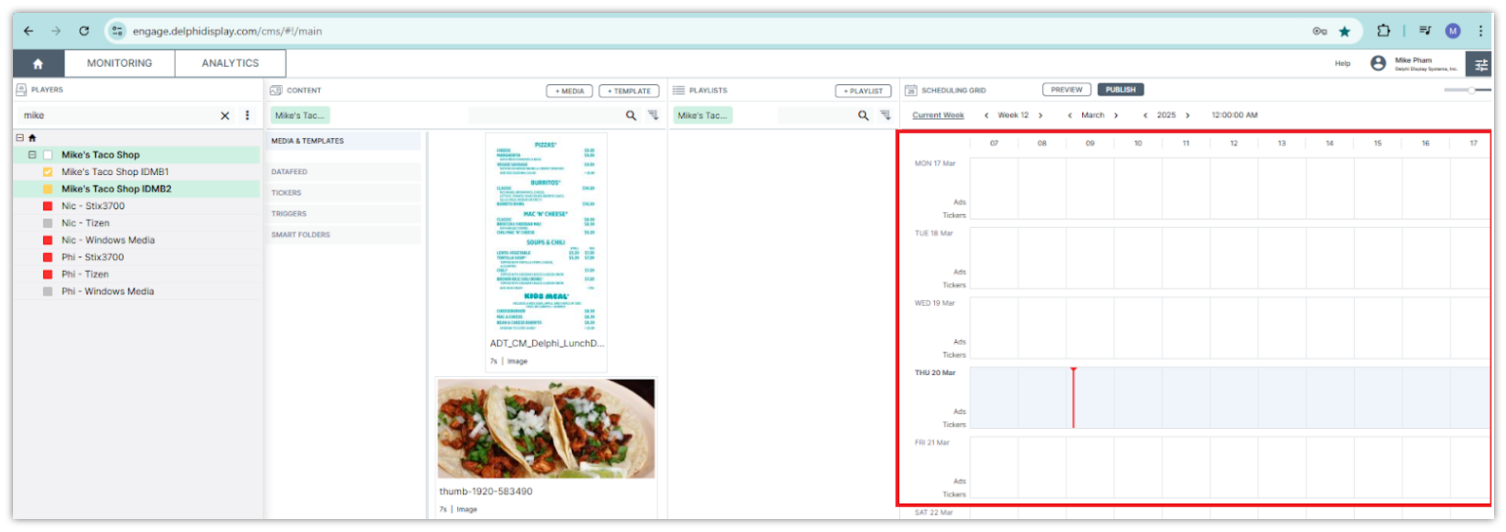Click the Current Week link

[x=938, y=116]
